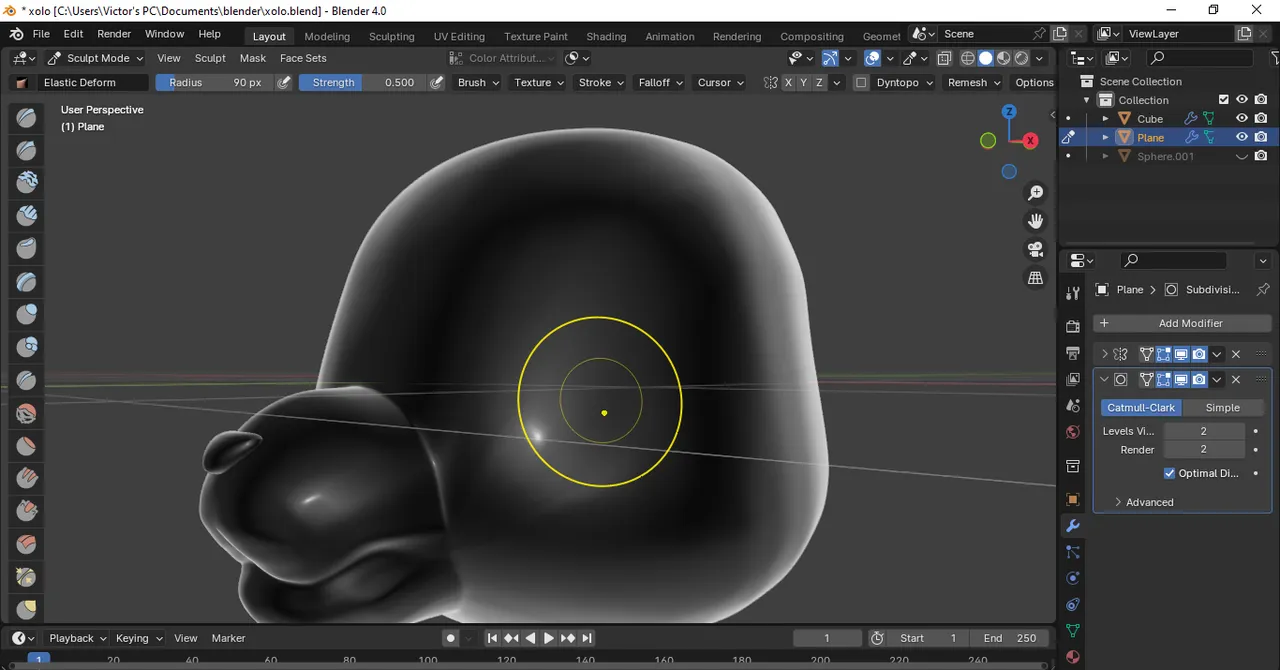The width and height of the screenshot is (1280, 670).
Task: Click the zoom magnifier viewport icon
Action: 1036,192
